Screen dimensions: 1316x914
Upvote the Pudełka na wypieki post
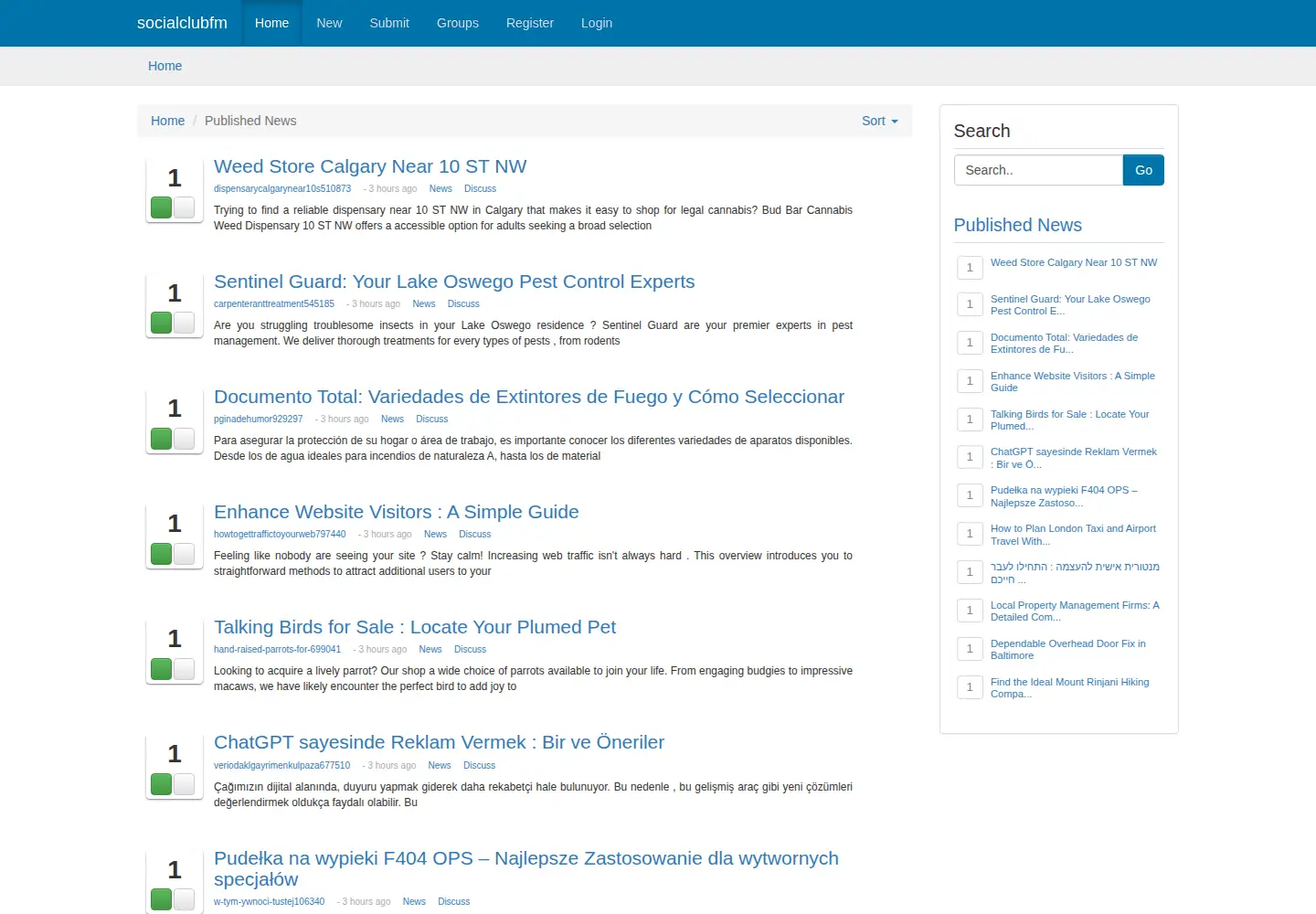click(x=162, y=899)
